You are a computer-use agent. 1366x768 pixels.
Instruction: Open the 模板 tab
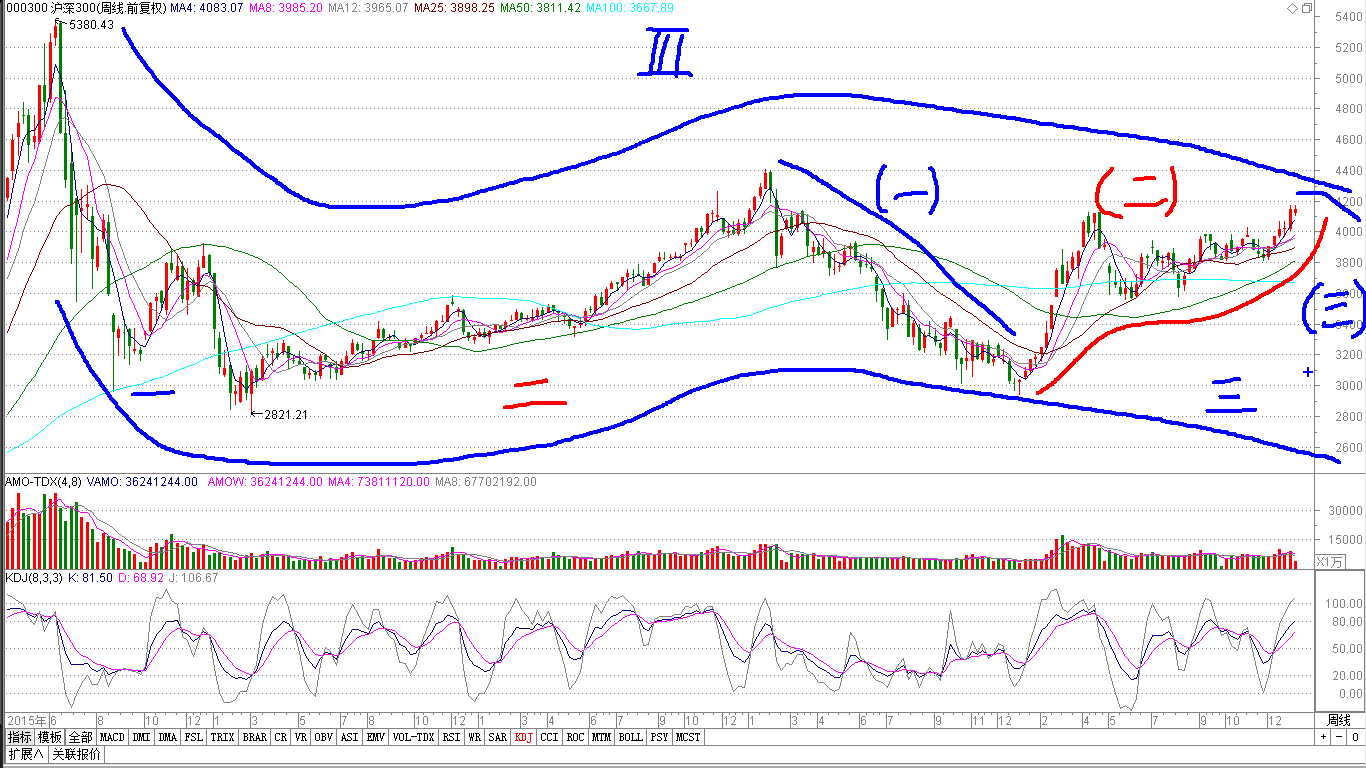(x=50, y=737)
